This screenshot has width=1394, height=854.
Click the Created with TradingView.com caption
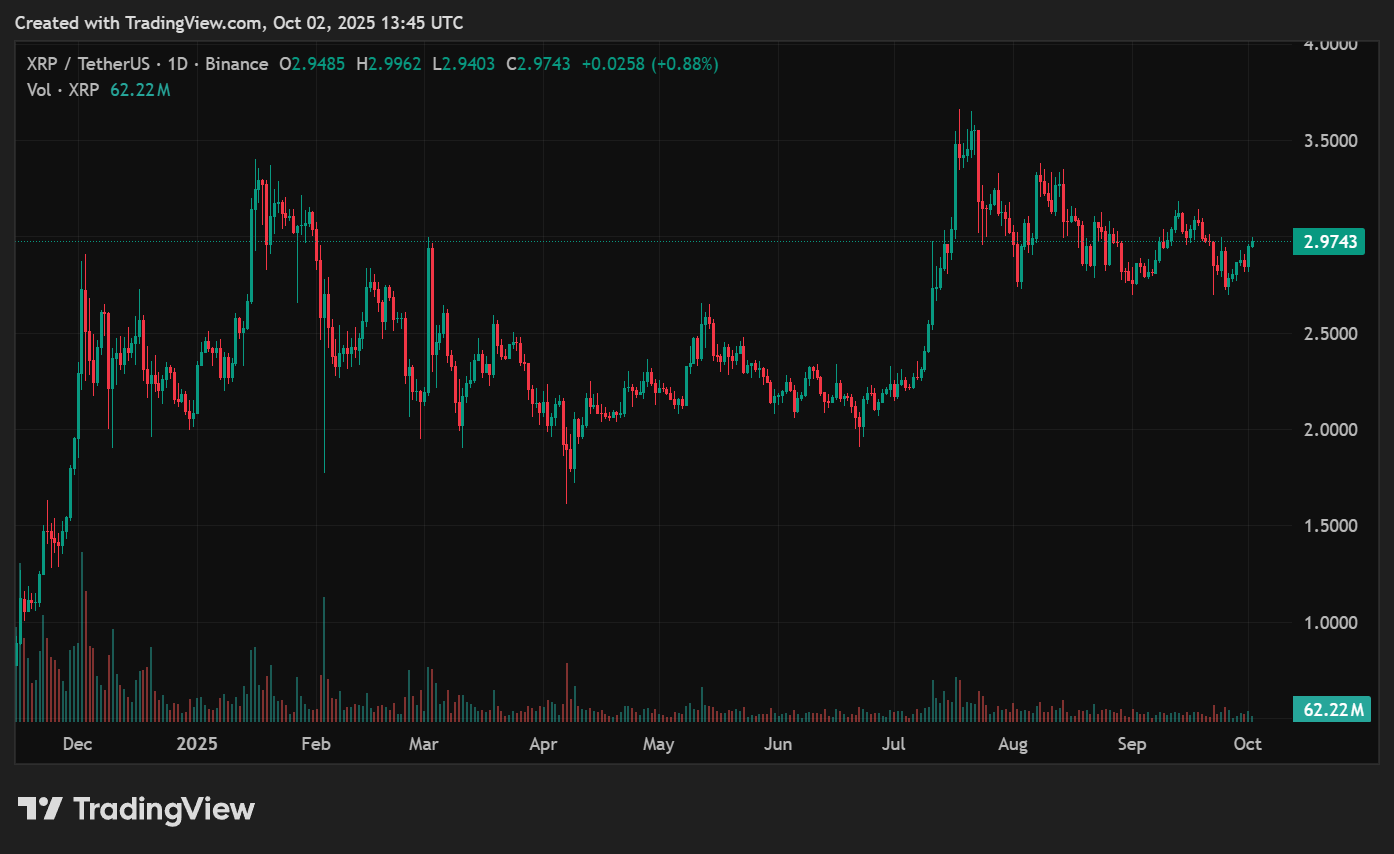point(141,22)
